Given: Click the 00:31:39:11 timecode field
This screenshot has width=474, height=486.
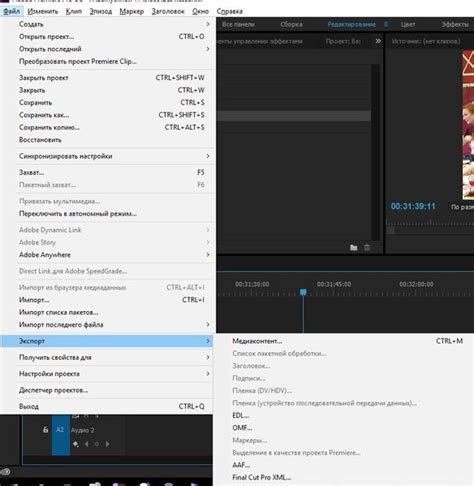Looking at the screenshot, I should 413,206.
